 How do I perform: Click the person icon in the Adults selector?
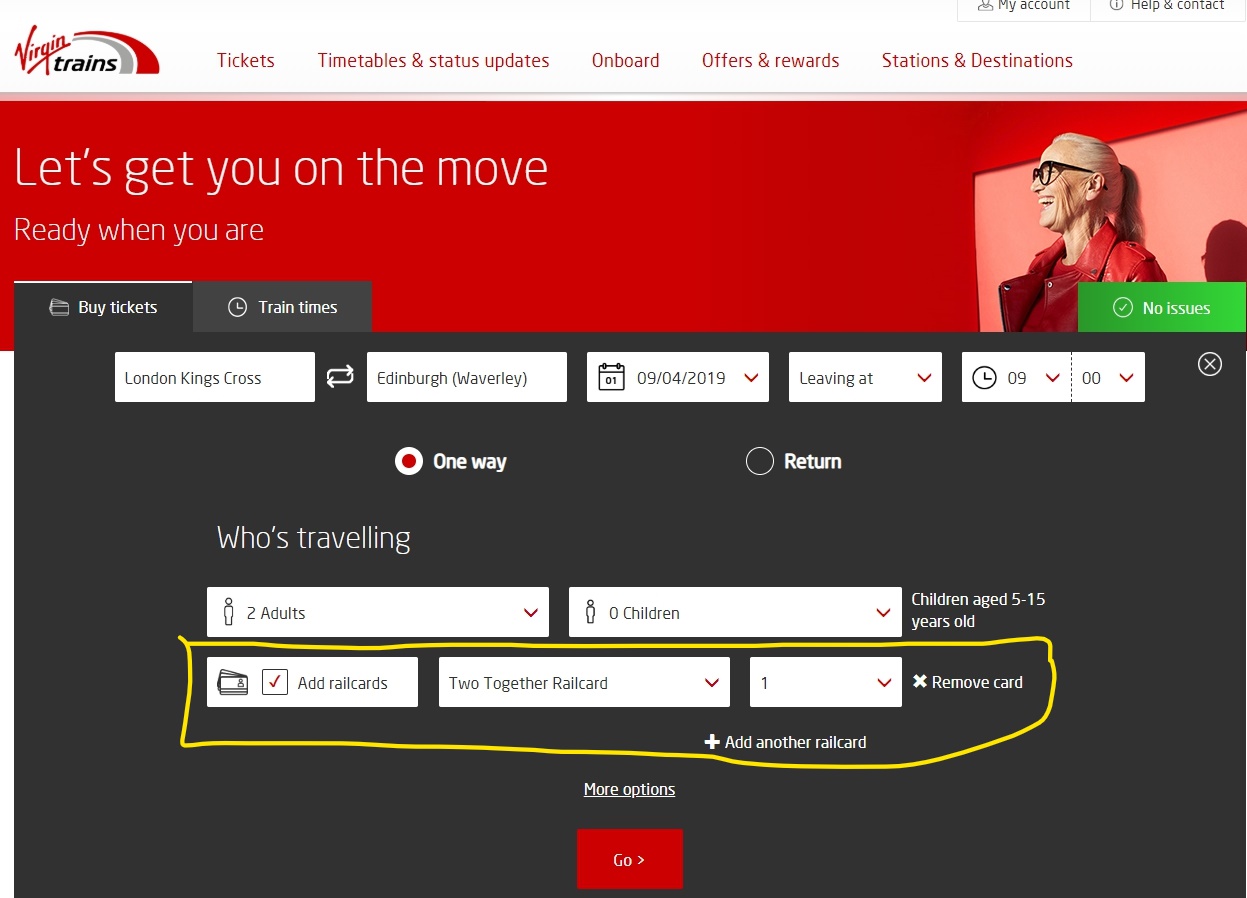tap(228, 612)
